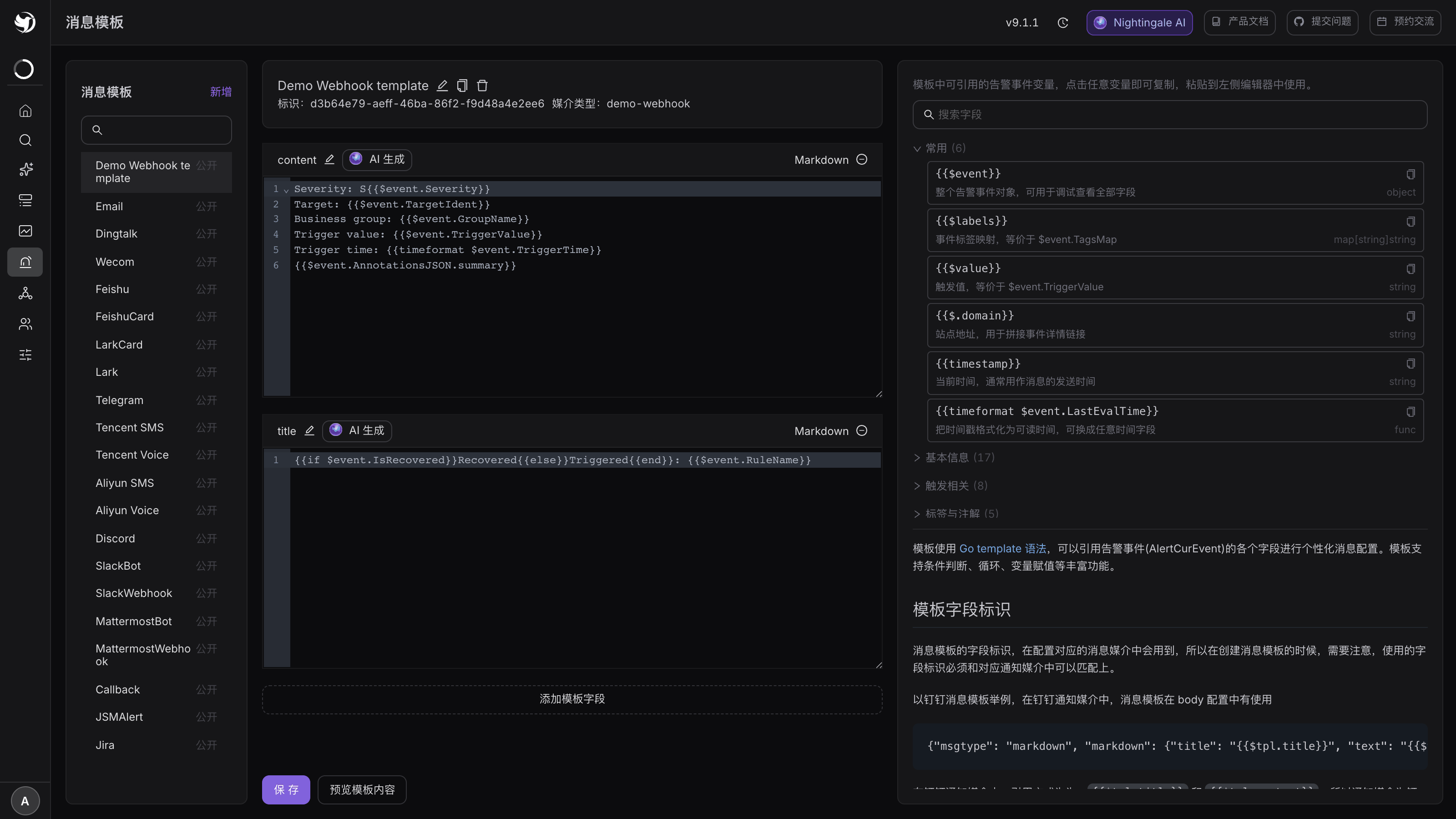Screen dimensions: 1456x819
Task: Open Nightingale AI assistant
Action: coord(1139,23)
